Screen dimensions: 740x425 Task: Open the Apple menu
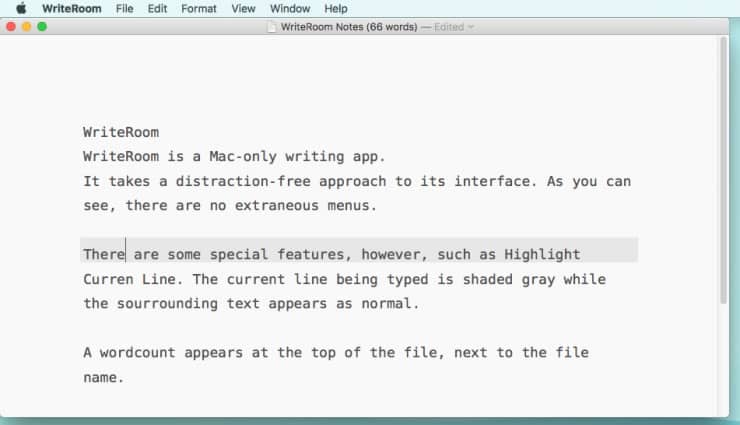tap(21, 8)
